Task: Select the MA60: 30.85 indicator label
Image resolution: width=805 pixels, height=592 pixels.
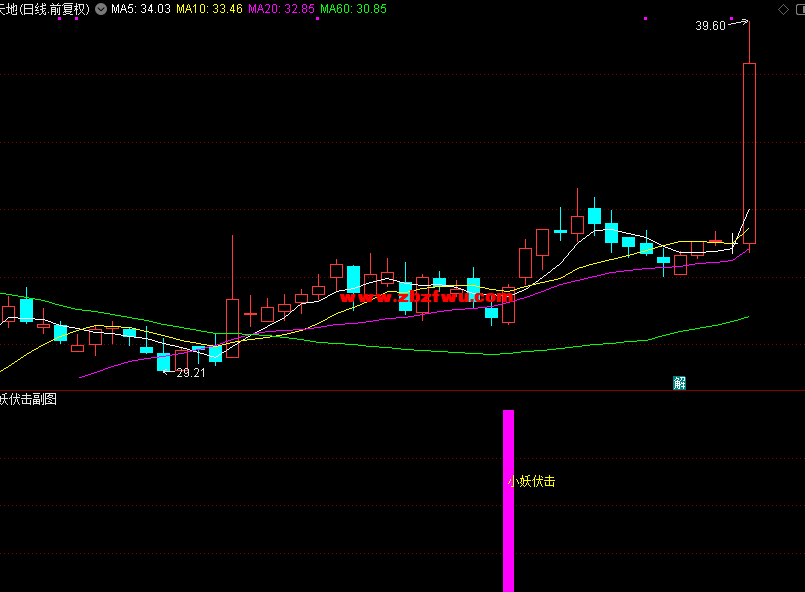Action: coord(353,9)
